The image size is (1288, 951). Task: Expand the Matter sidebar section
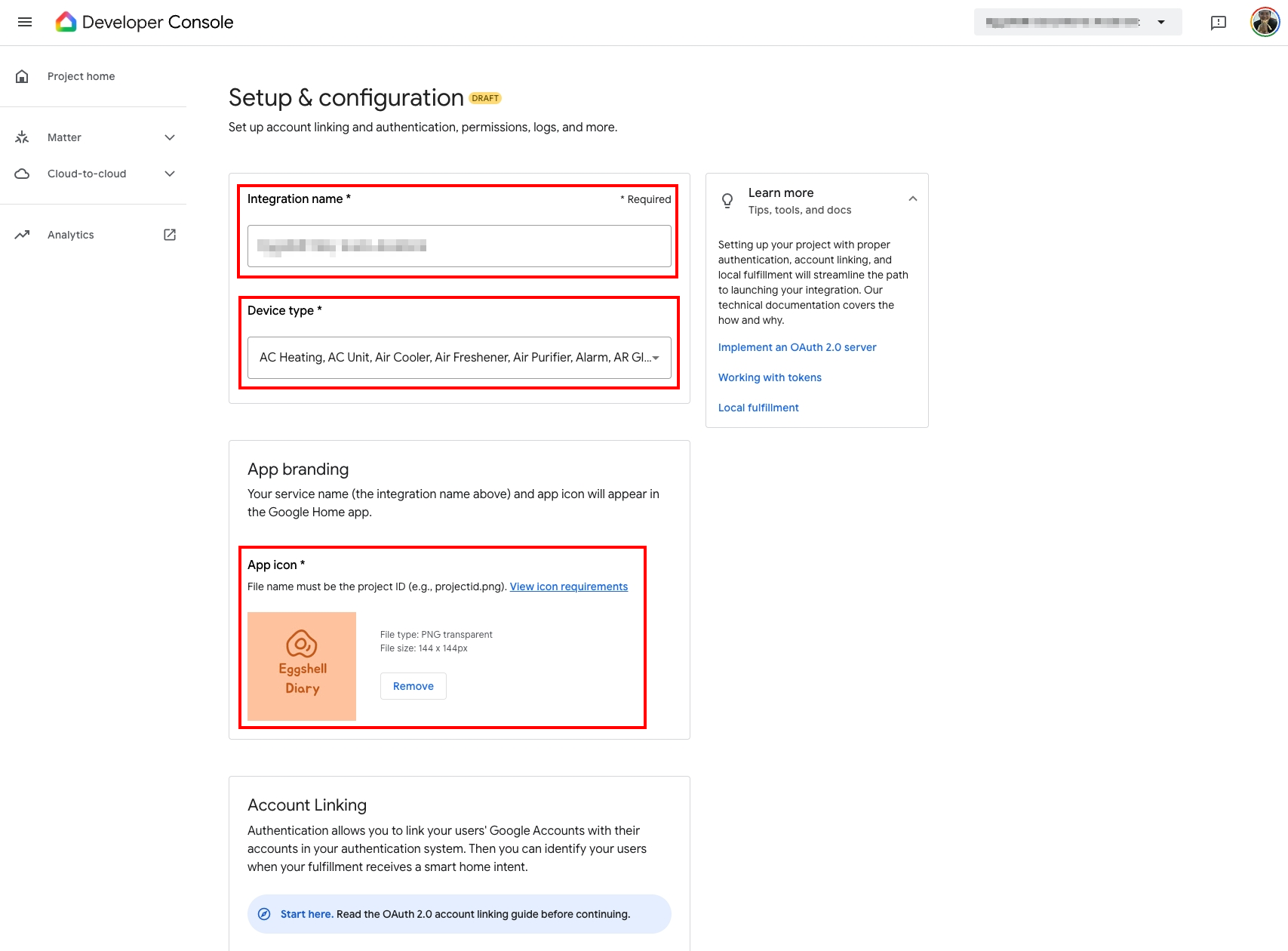click(x=170, y=137)
